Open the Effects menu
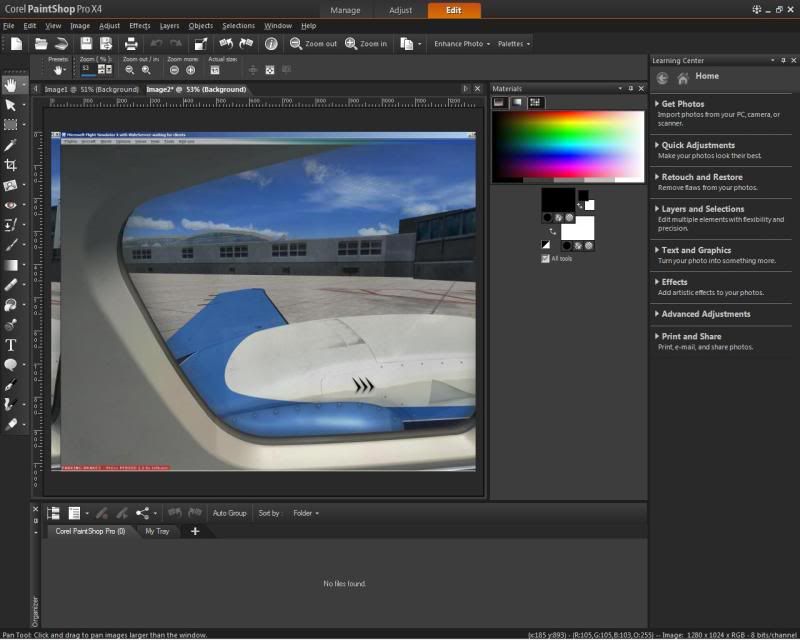The height and width of the screenshot is (640, 800). (x=140, y=25)
